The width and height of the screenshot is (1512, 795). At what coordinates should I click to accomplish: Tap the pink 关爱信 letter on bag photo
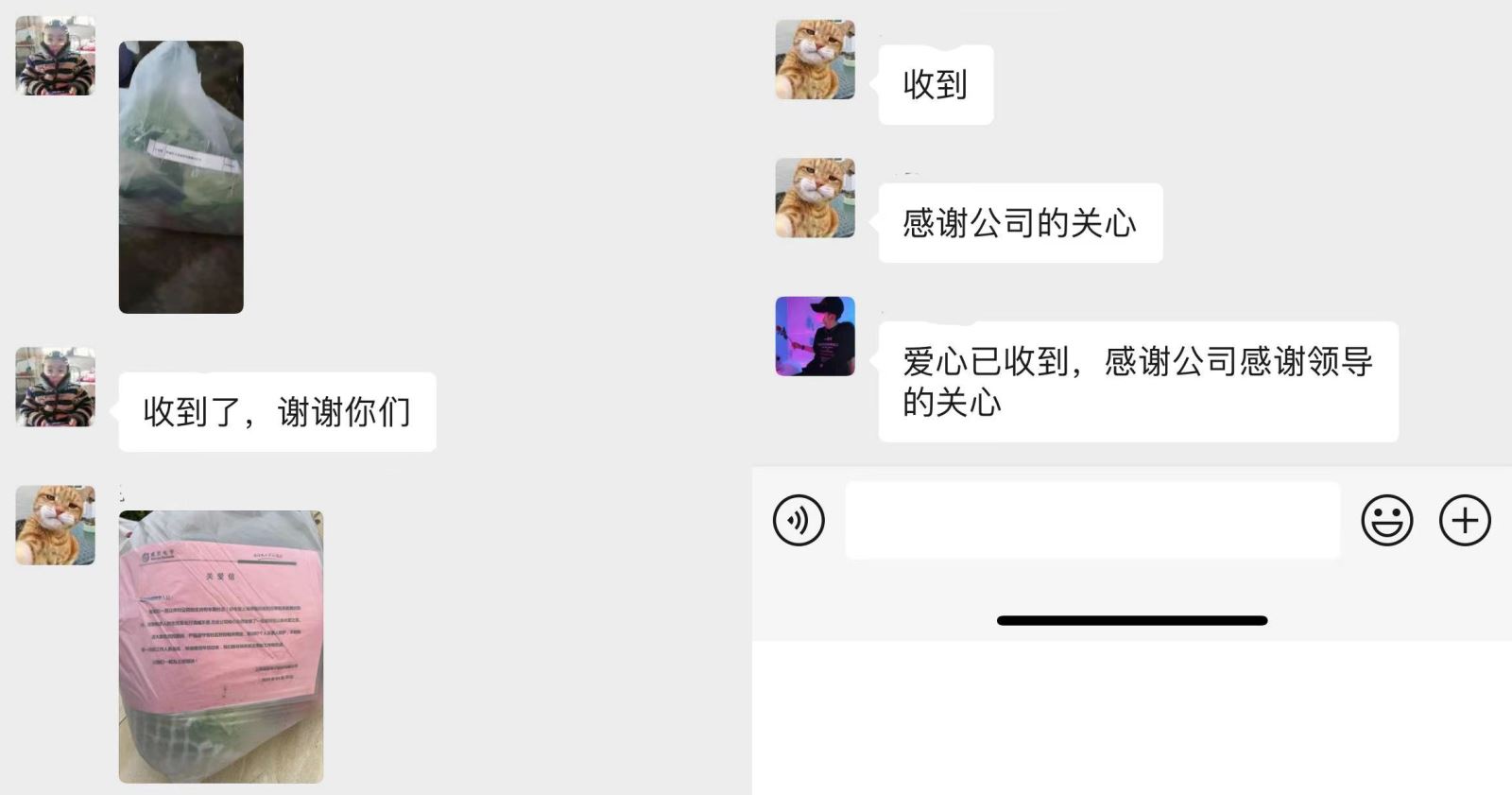[221, 622]
